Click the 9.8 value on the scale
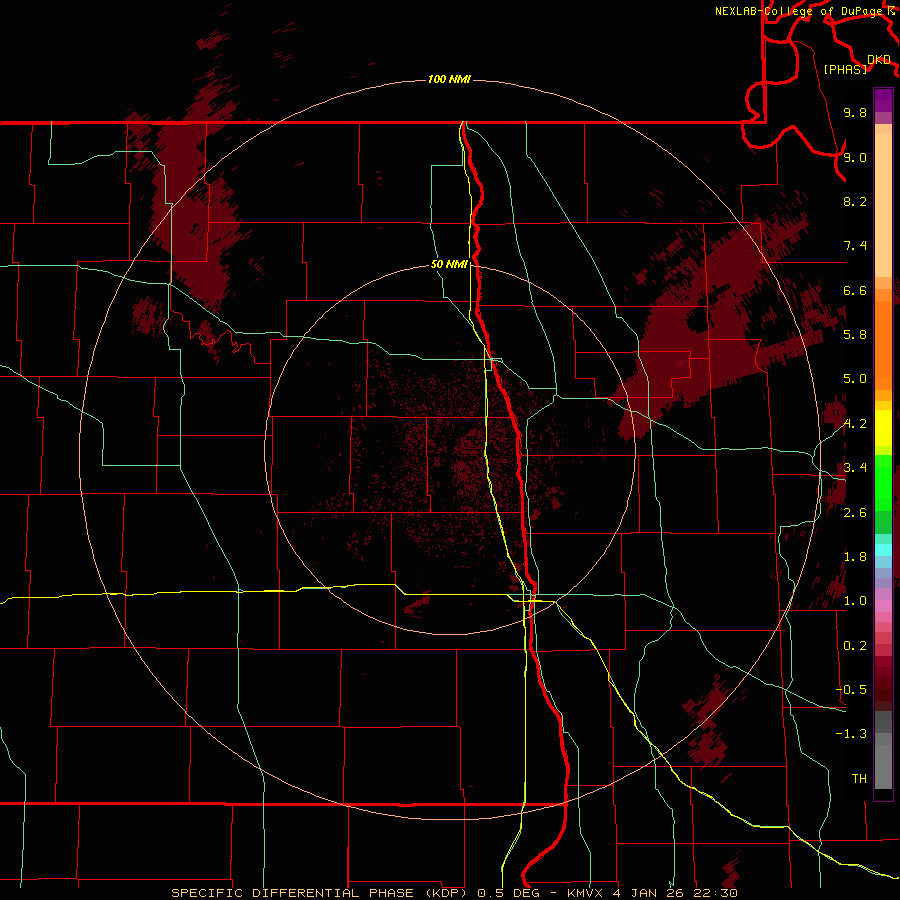900x900 pixels. coord(855,112)
